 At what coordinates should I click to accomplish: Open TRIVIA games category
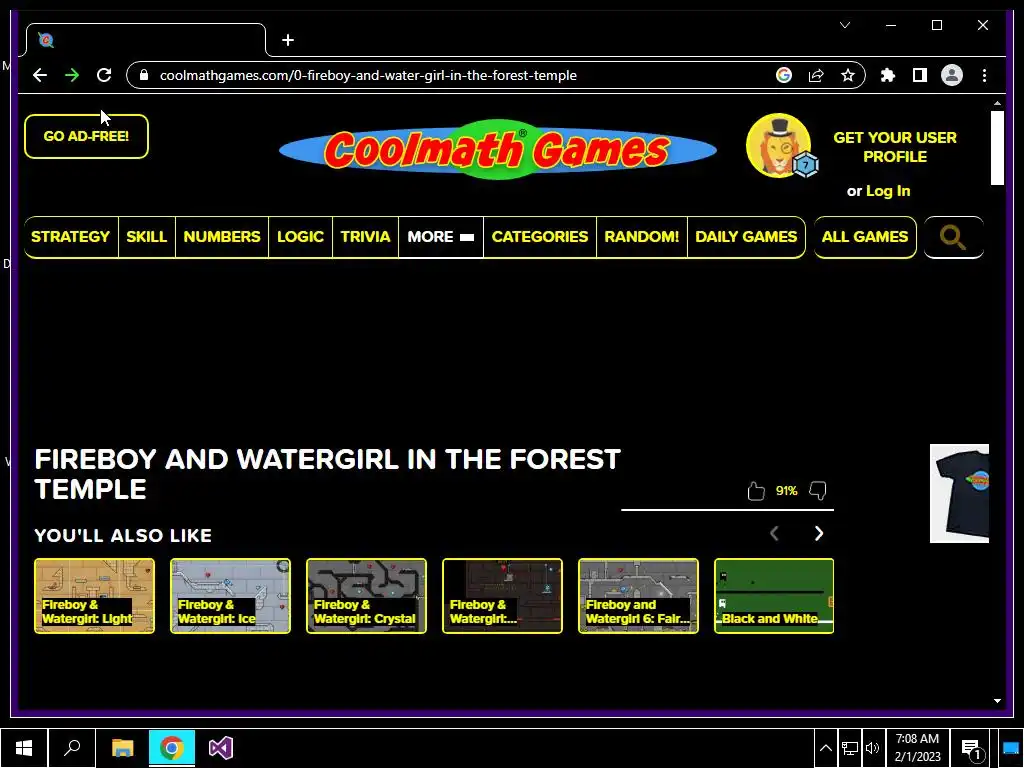365,236
